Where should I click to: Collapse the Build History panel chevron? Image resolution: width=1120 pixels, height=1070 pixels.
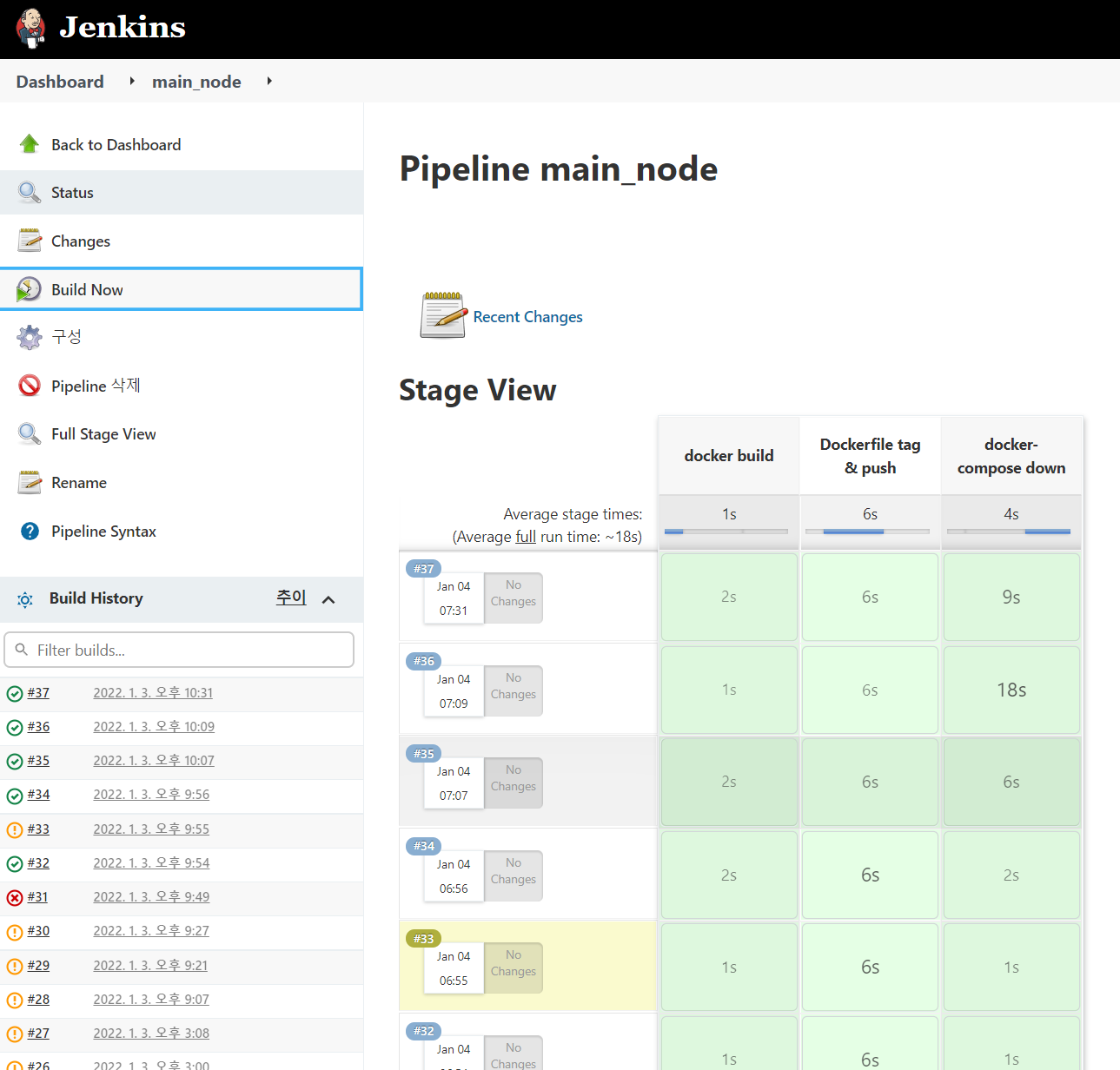point(328,599)
